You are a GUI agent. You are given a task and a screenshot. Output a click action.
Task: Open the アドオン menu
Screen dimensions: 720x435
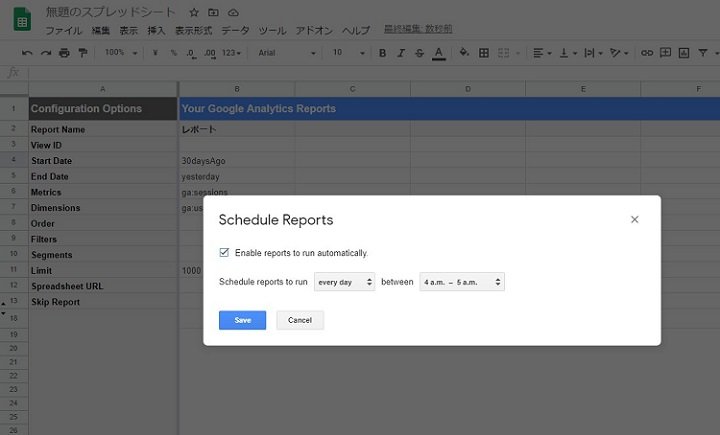(x=314, y=30)
